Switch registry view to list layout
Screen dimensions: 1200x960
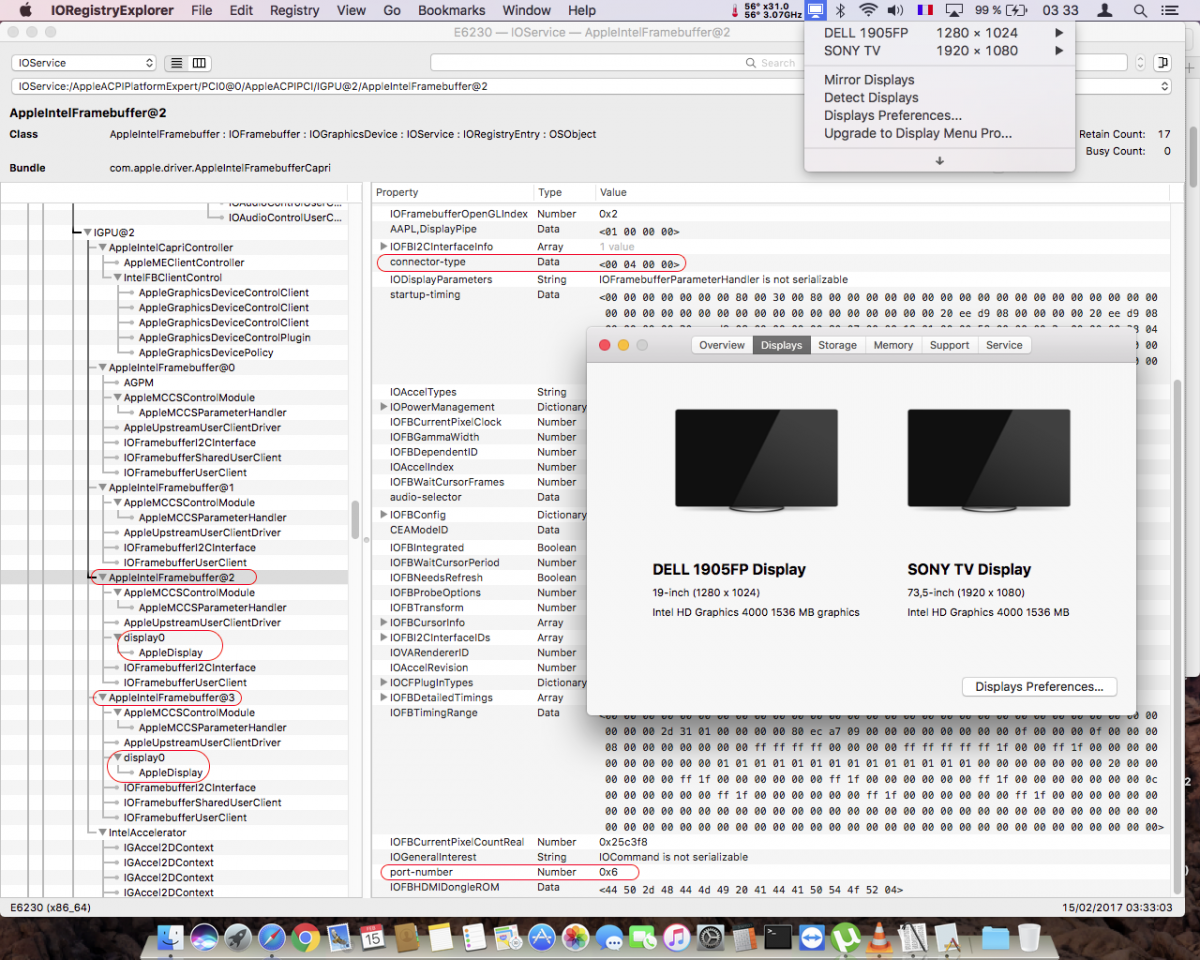pyautogui.click(x=175, y=62)
